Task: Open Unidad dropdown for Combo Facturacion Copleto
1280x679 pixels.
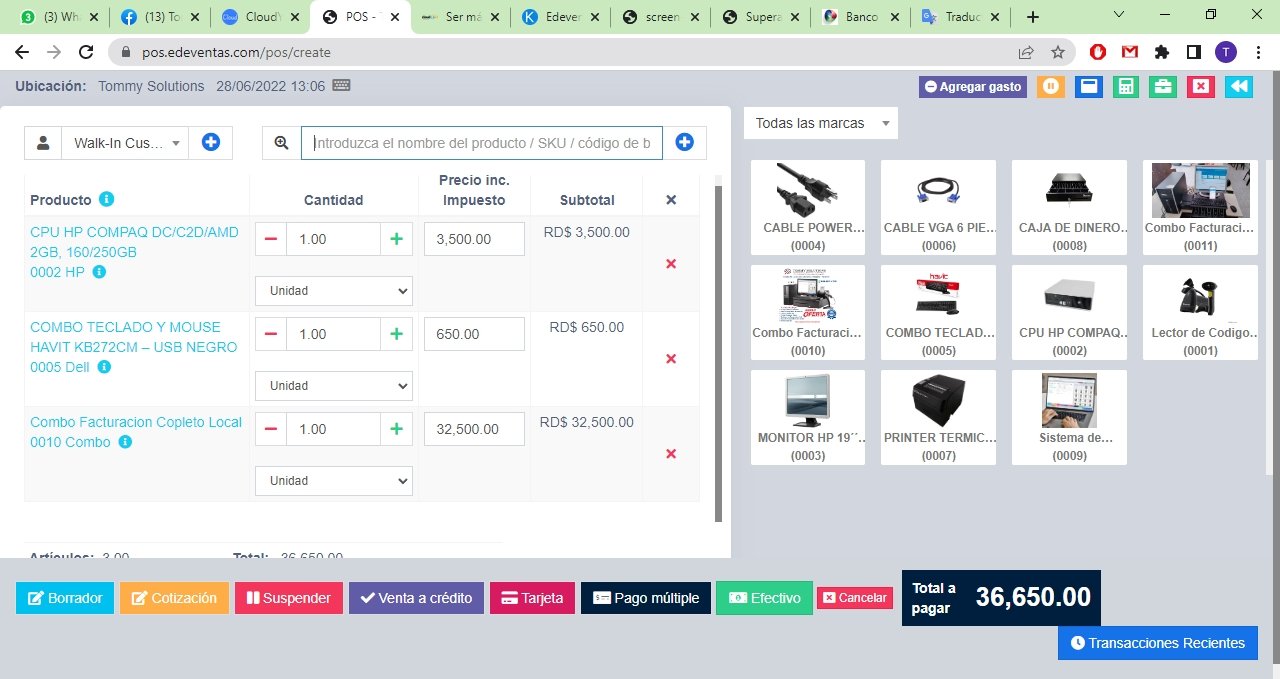Action: 334,481
